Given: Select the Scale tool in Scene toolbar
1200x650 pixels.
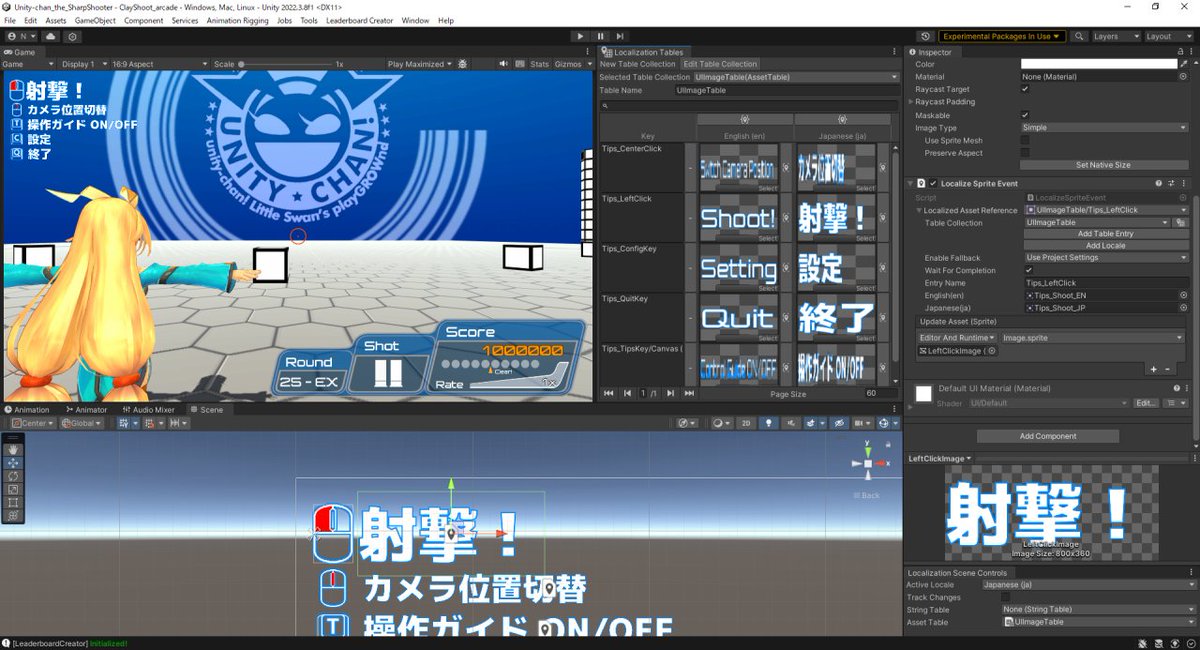Looking at the screenshot, I should tap(13, 489).
